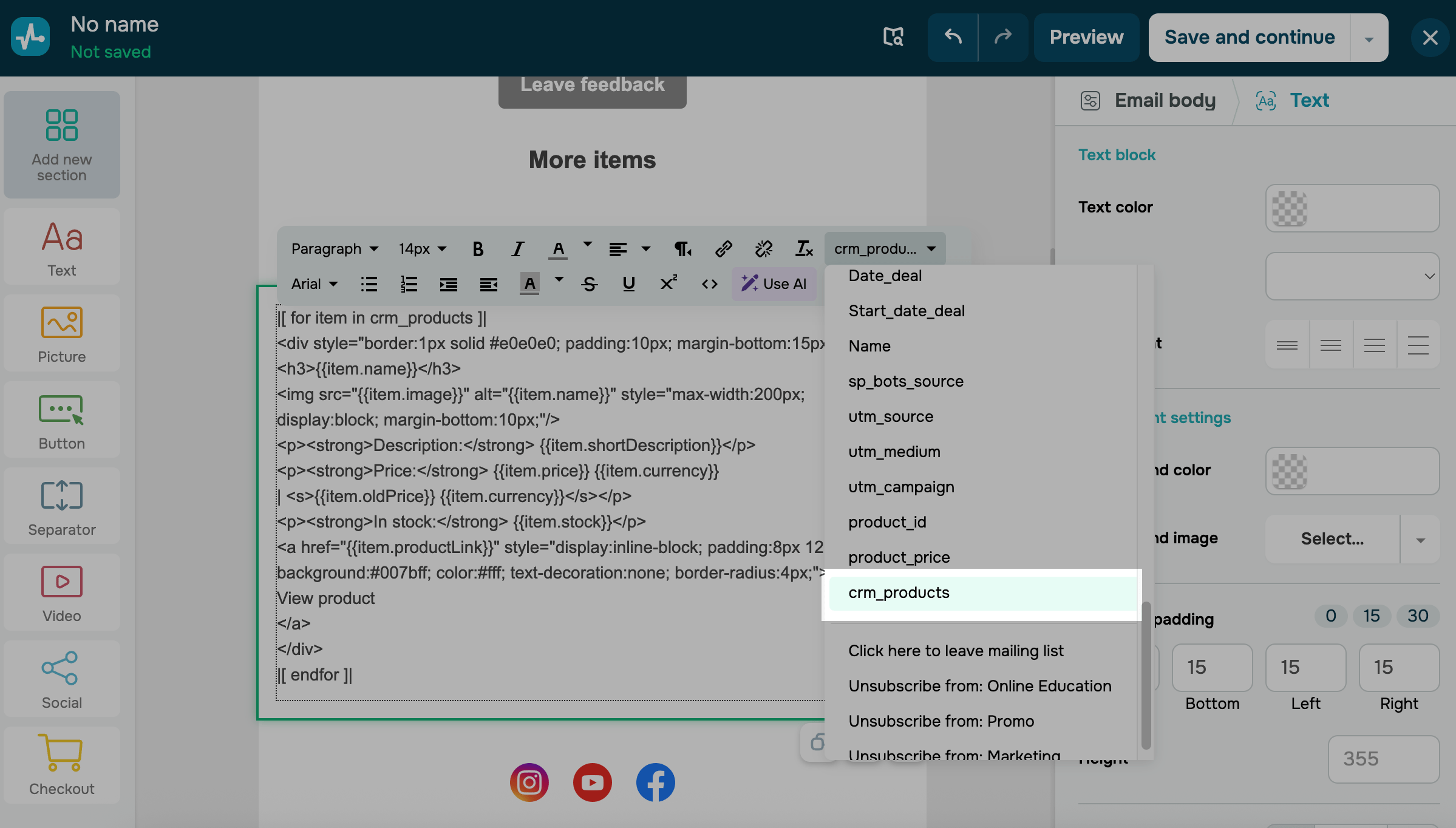
Task: Click the unlink icon in toolbar
Action: click(x=763, y=249)
